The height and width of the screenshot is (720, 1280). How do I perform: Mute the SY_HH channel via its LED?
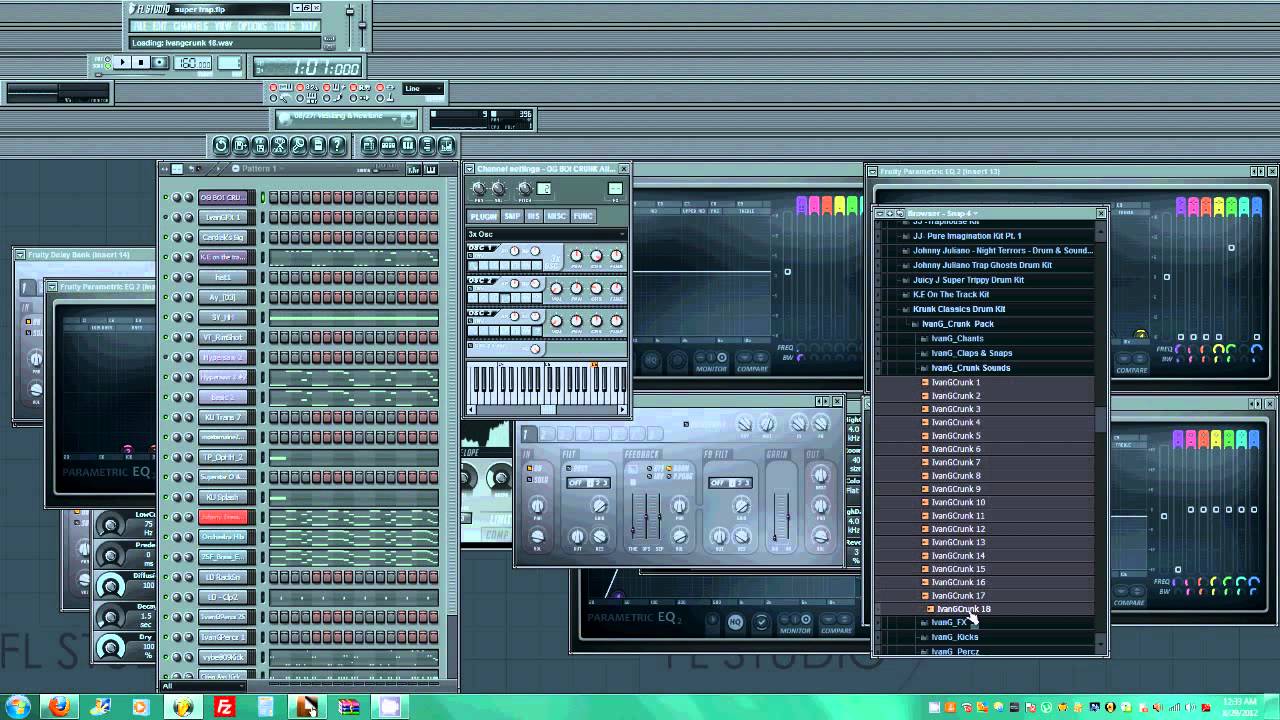166,317
